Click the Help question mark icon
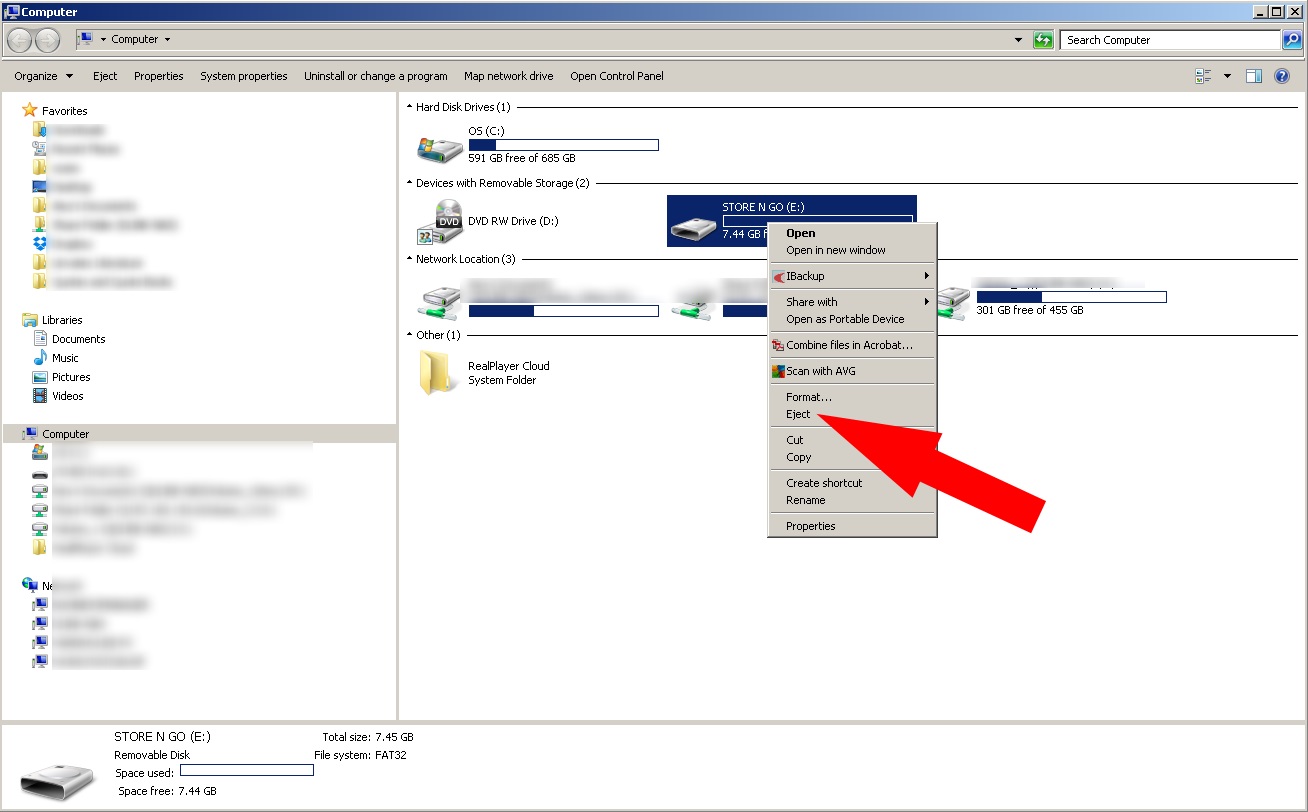The width and height of the screenshot is (1308, 812). pyautogui.click(x=1283, y=75)
